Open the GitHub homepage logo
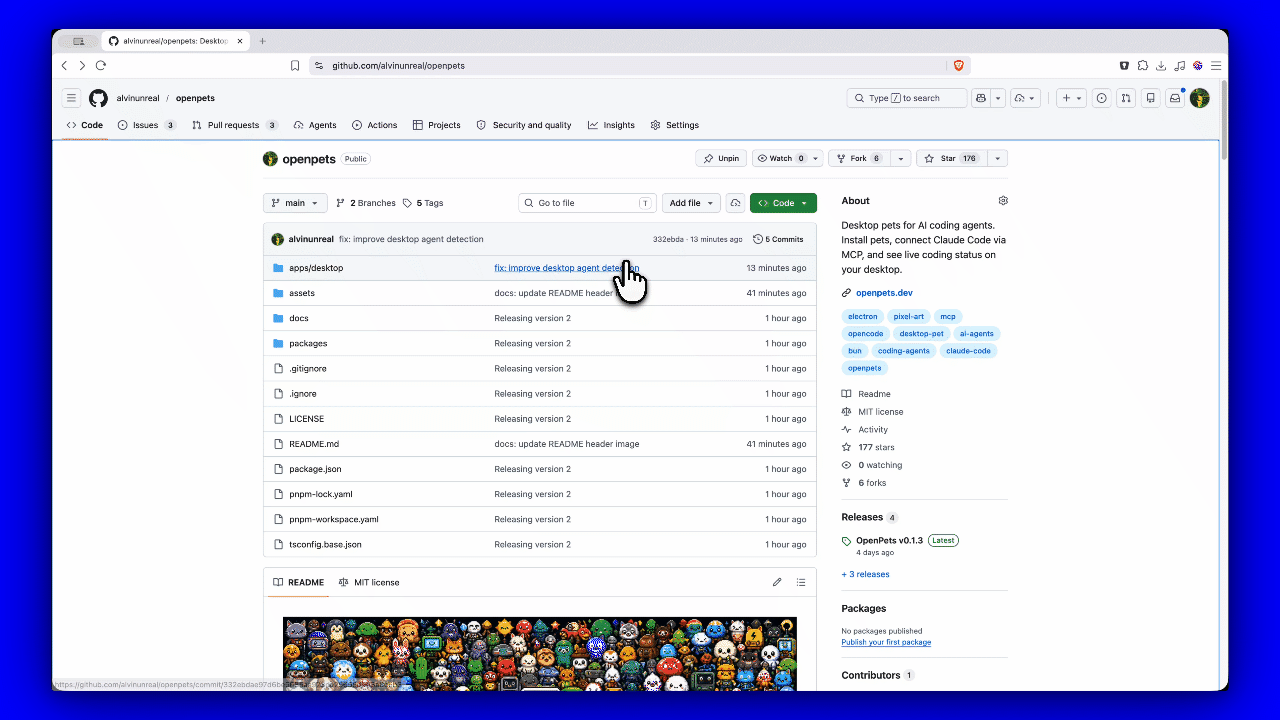Viewport: 1280px width, 720px height. coord(98,98)
